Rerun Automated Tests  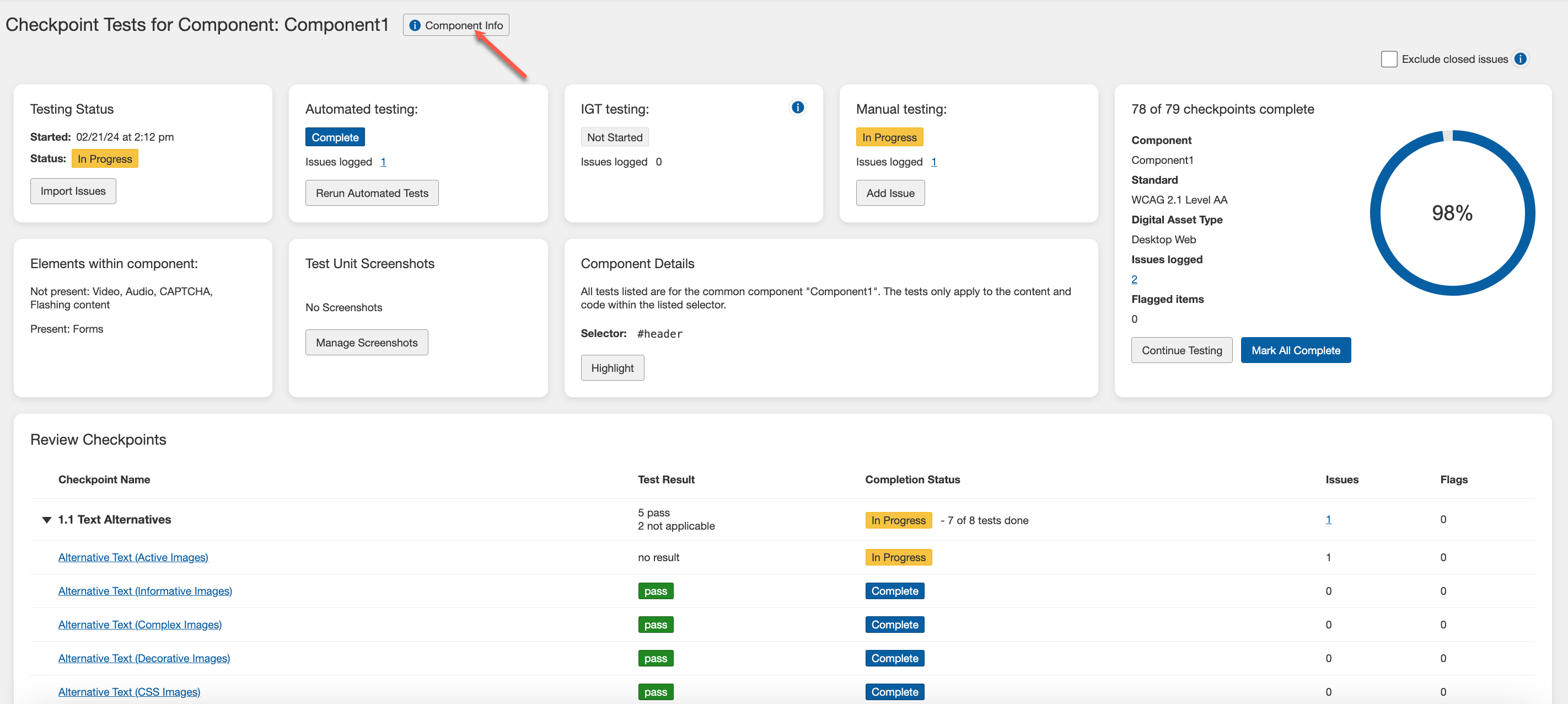point(371,193)
